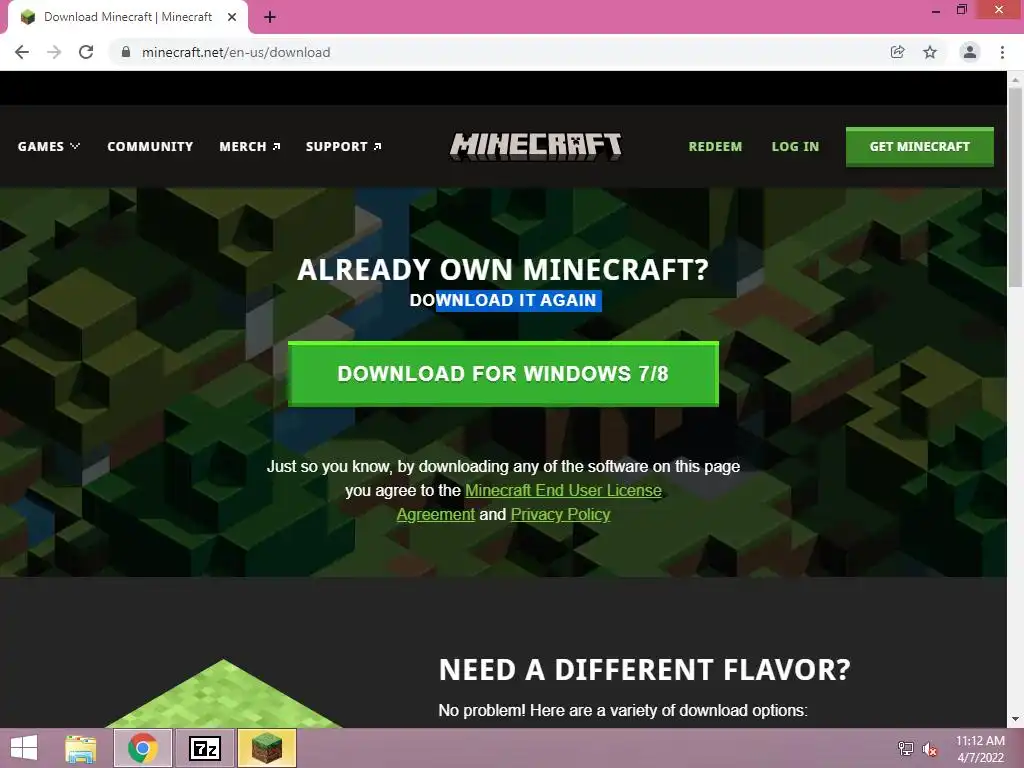Open the Chrome profile avatar menu
1024x768 pixels.
970,52
